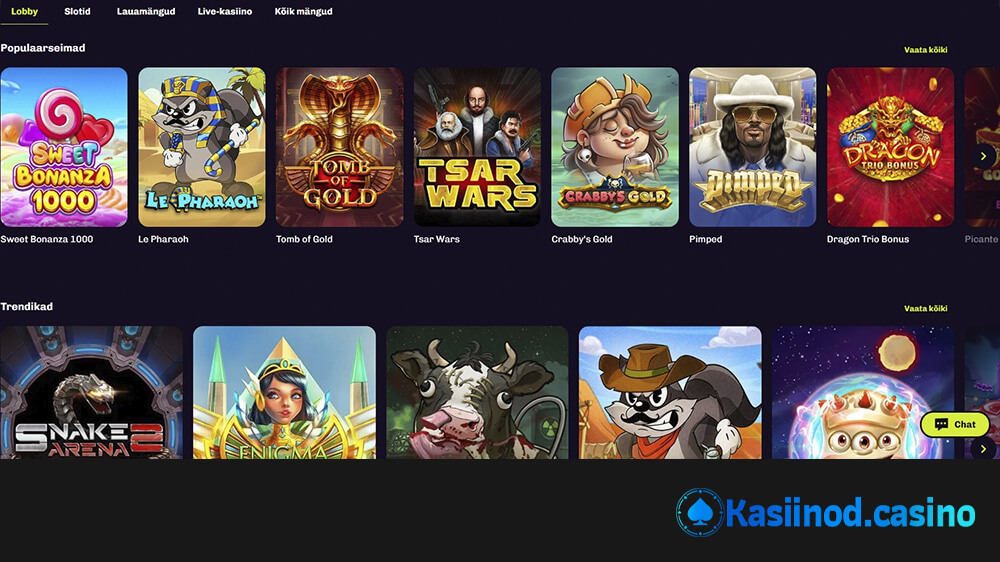Switch to the Slotid tab
This screenshot has height=562, width=1000.
tap(77, 11)
